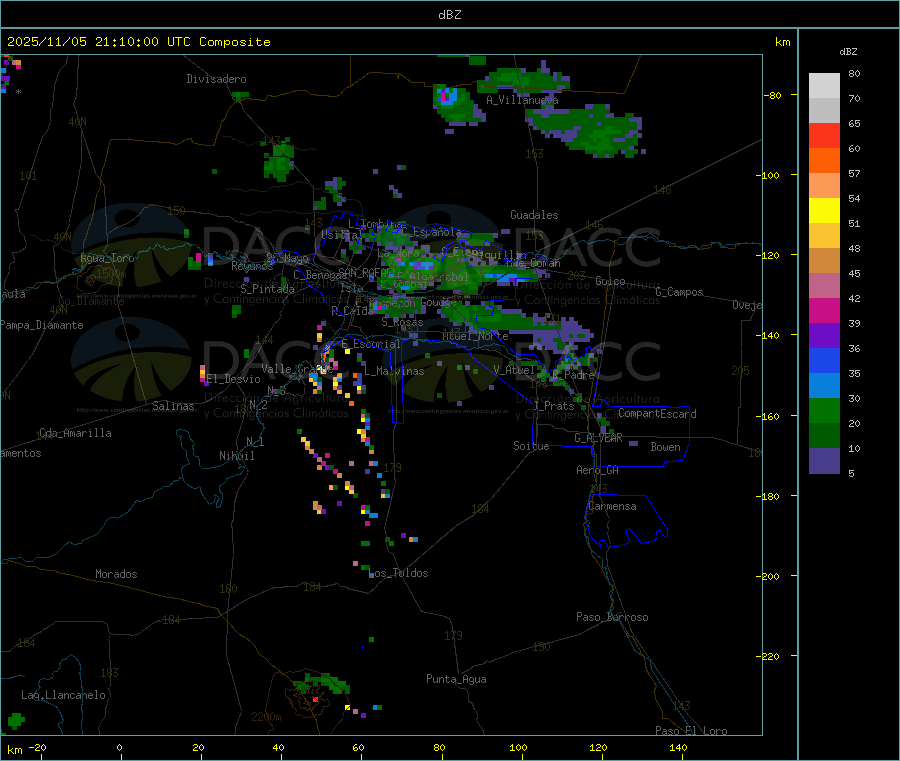Click the Morados location label

[116, 574]
